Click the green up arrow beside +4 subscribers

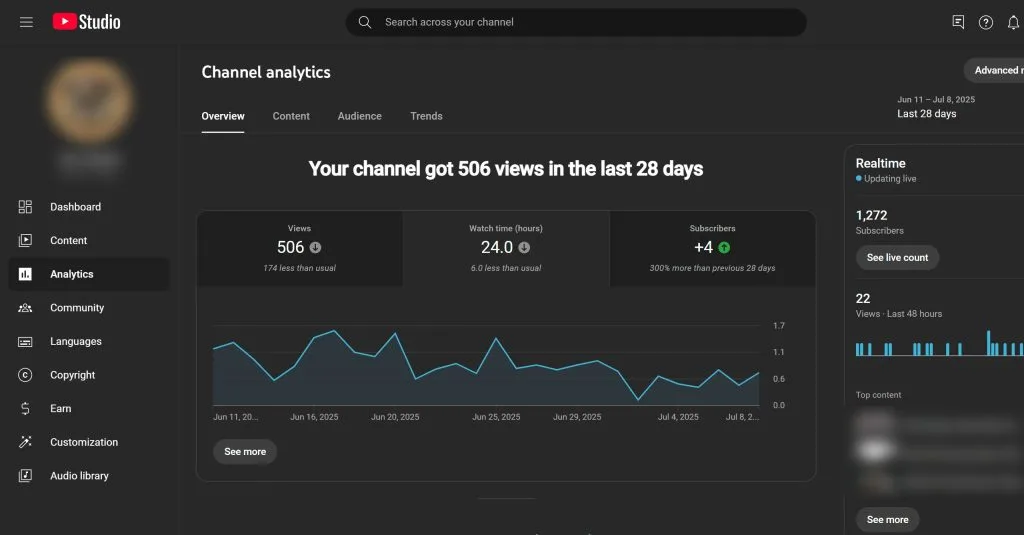pyautogui.click(x=724, y=248)
